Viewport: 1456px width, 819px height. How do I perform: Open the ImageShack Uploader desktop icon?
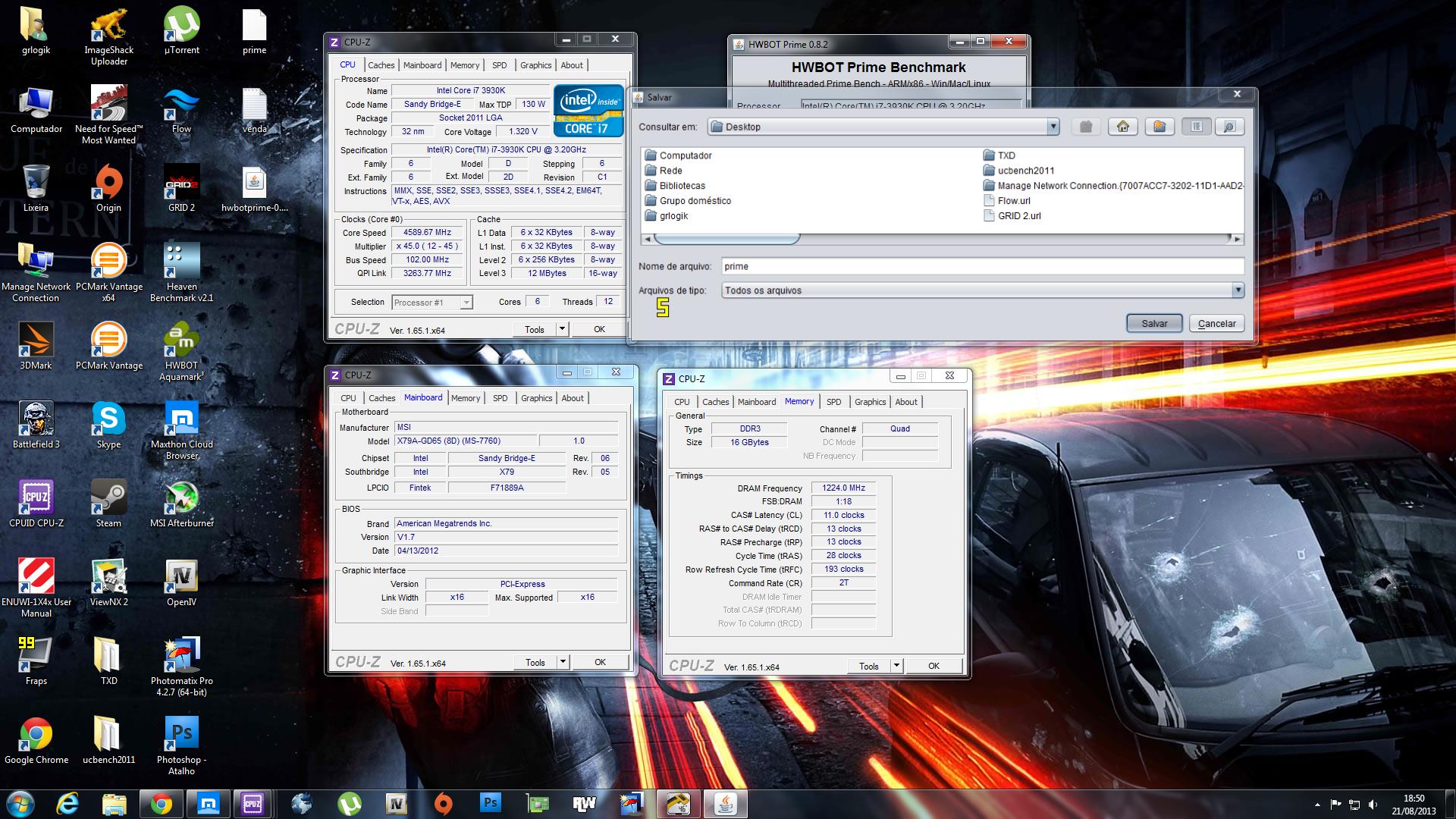pyautogui.click(x=108, y=36)
